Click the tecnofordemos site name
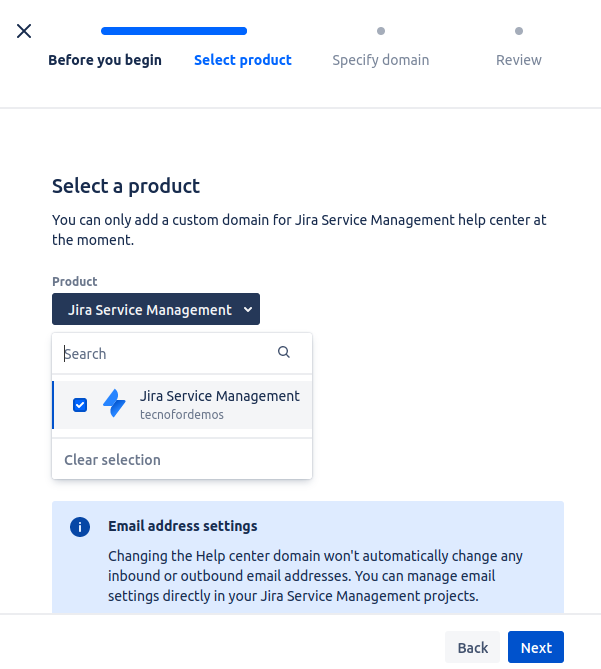The height and width of the screenshot is (669, 601). point(182,415)
